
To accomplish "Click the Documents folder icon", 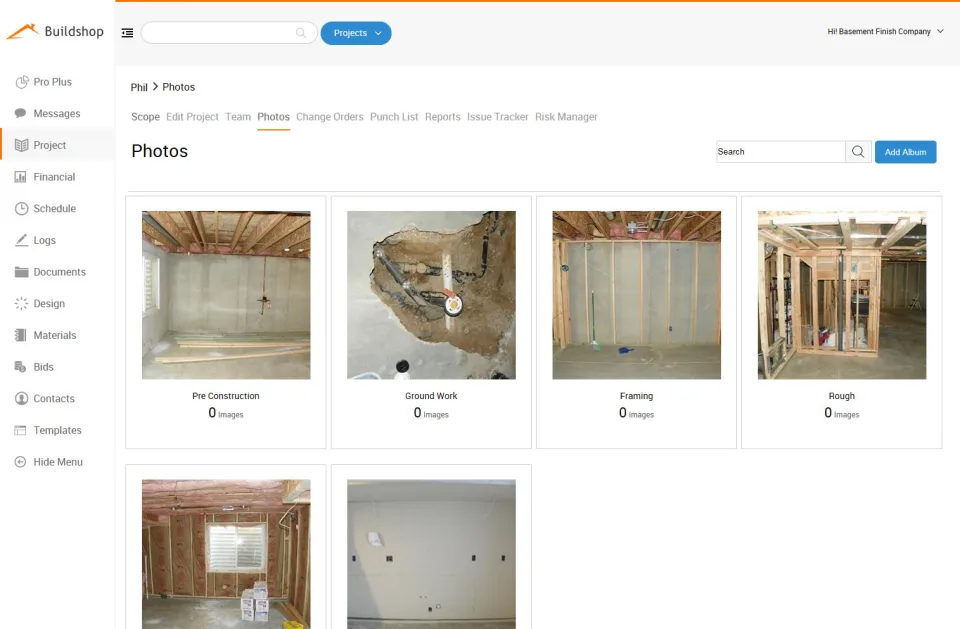I will coord(21,272).
